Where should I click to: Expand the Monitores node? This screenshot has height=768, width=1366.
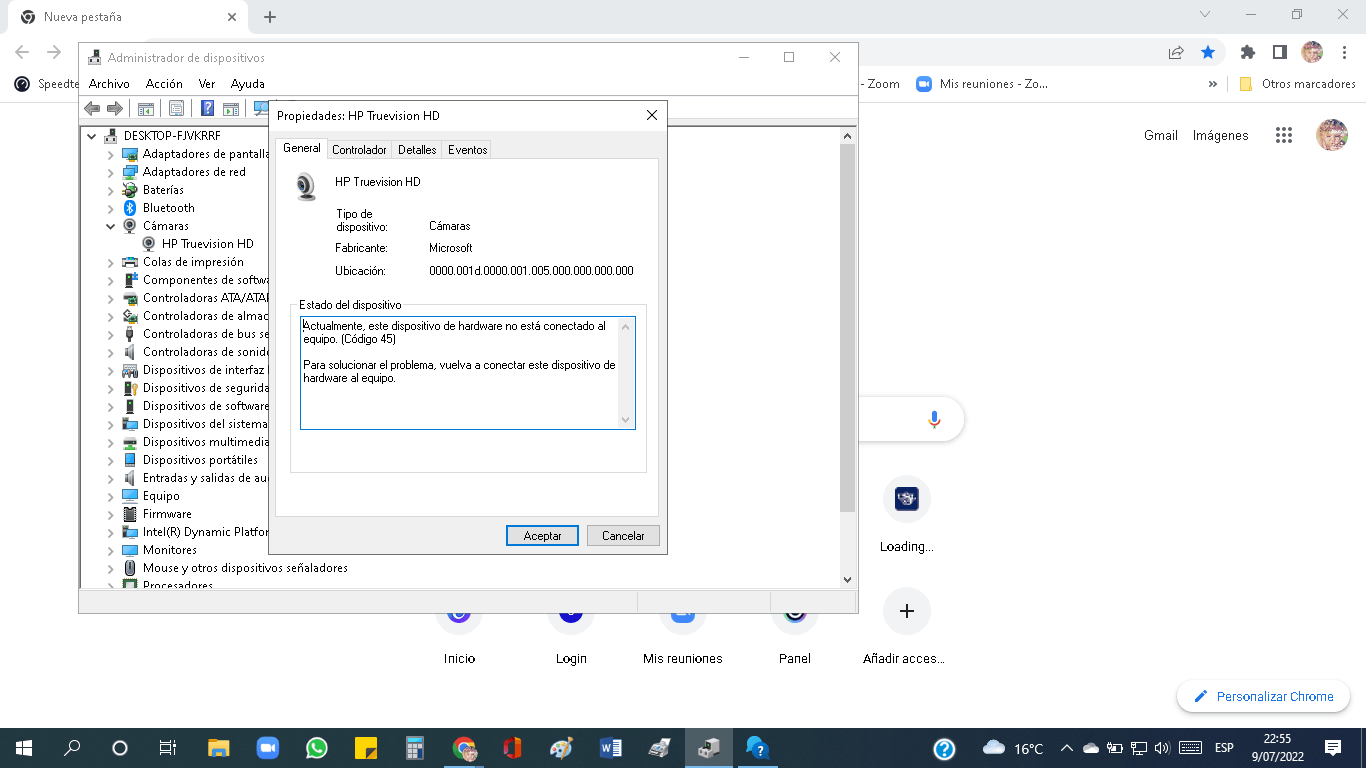click(111, 550)
